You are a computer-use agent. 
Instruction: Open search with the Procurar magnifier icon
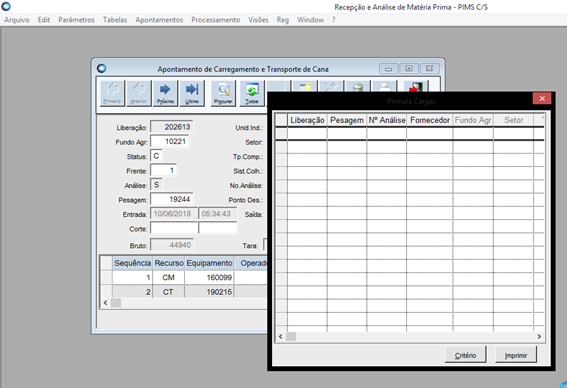223,93
